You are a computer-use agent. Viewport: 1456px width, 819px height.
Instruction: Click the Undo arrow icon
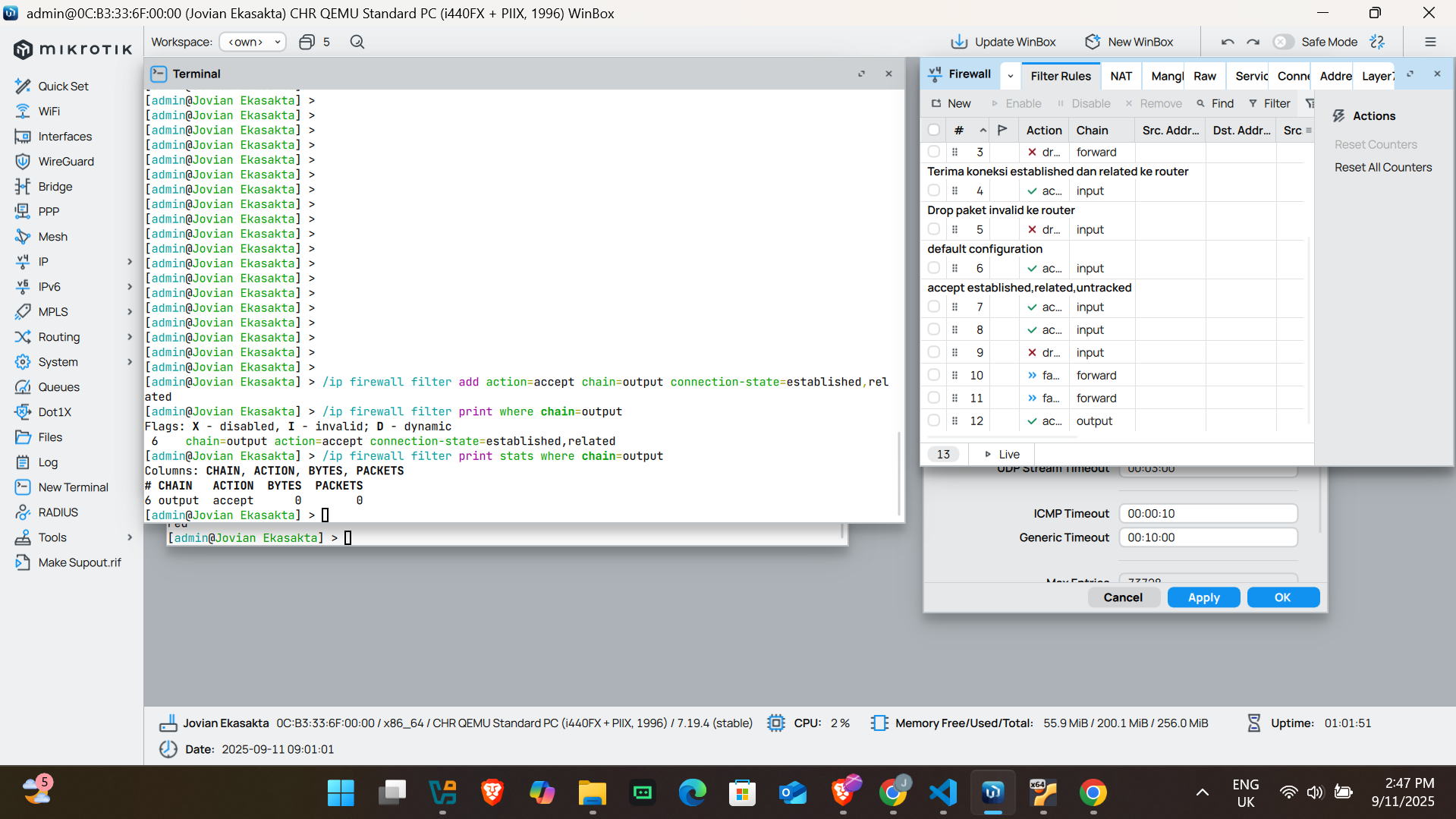click(1228, 42)
